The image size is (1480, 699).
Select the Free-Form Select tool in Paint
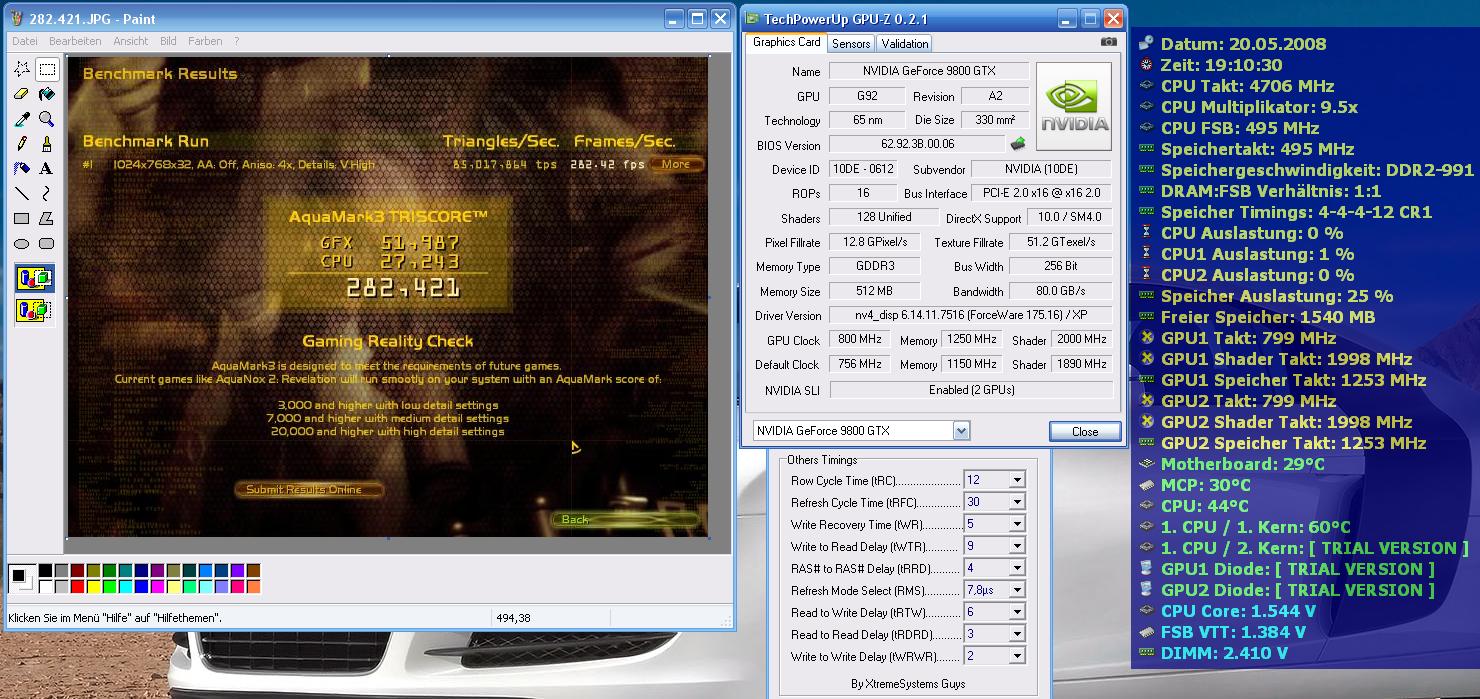(x=22, y=69)
